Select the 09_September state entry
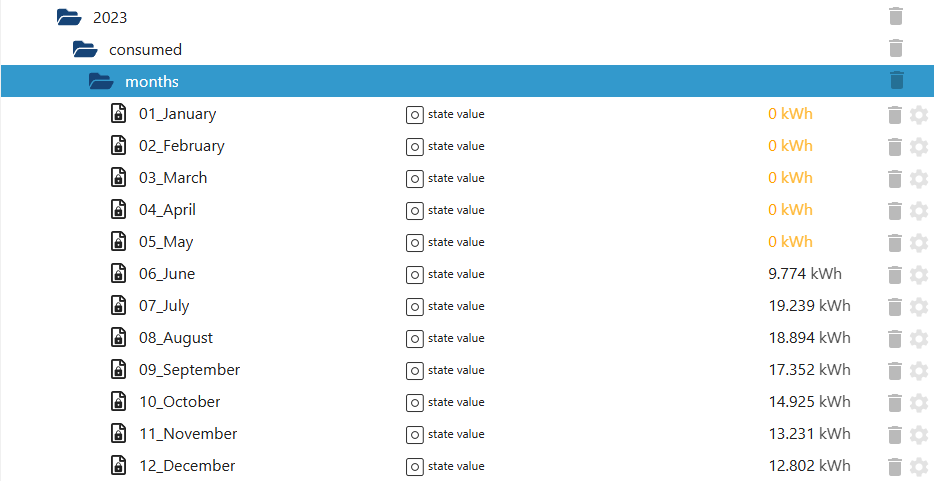Viewport: 934px width, 481px height. [x=189, y=370]
